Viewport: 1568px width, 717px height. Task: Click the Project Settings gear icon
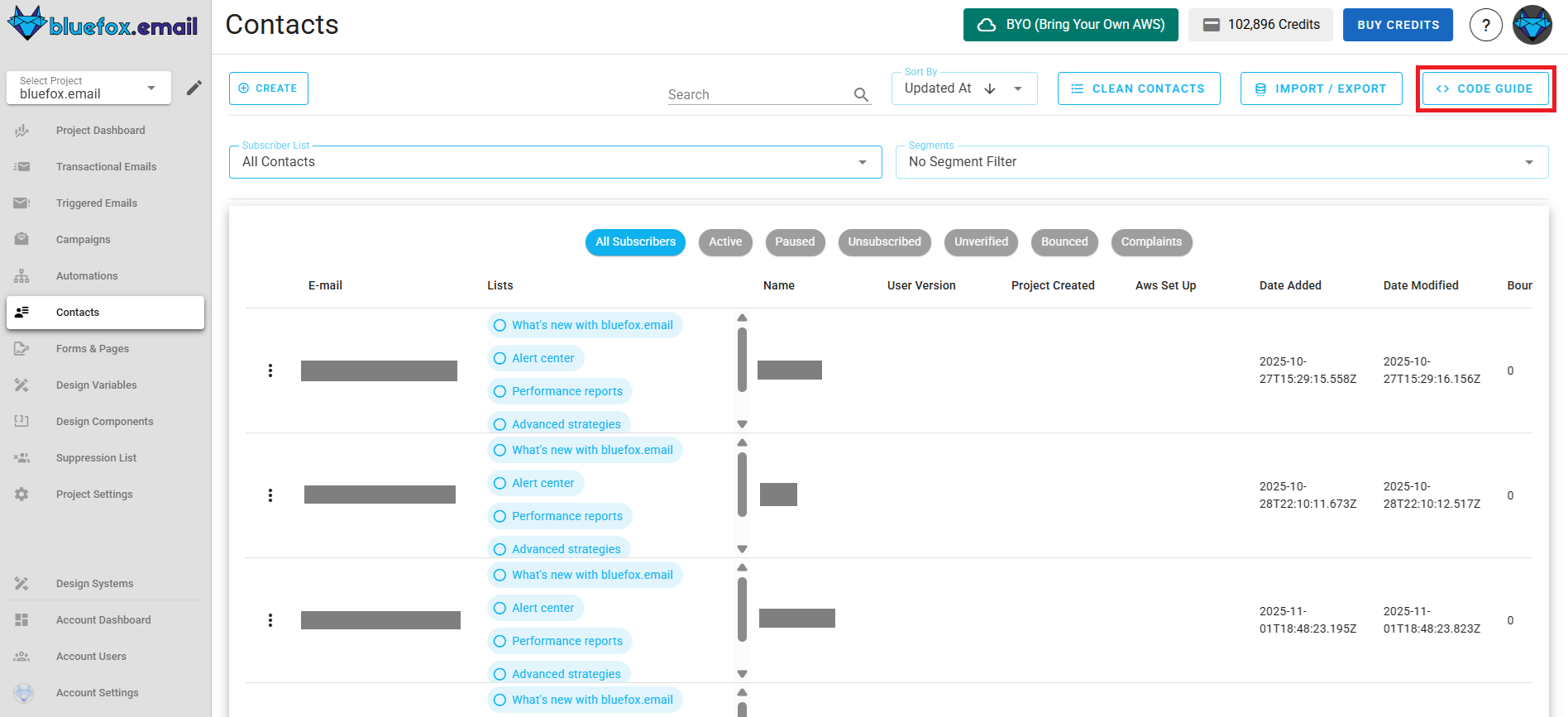(x=22, y=495)
